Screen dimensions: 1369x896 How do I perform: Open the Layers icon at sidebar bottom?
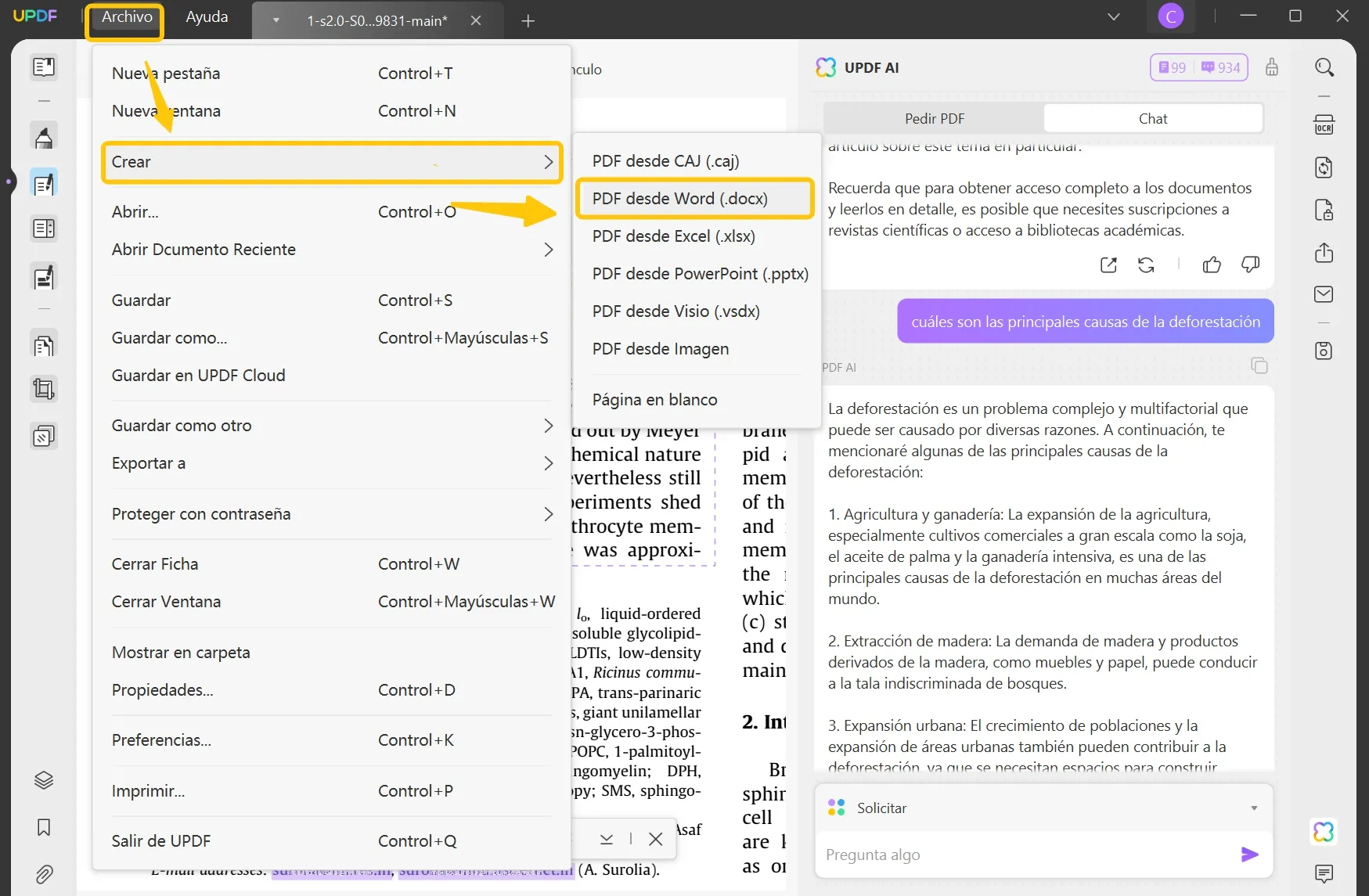44,780
